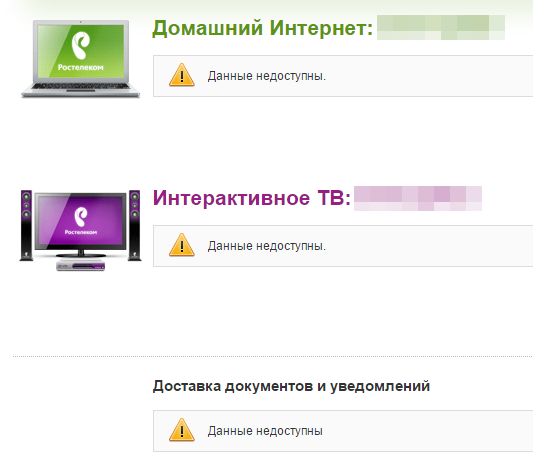
Task: Click the right speaker beside the TV
Action: 135,225
